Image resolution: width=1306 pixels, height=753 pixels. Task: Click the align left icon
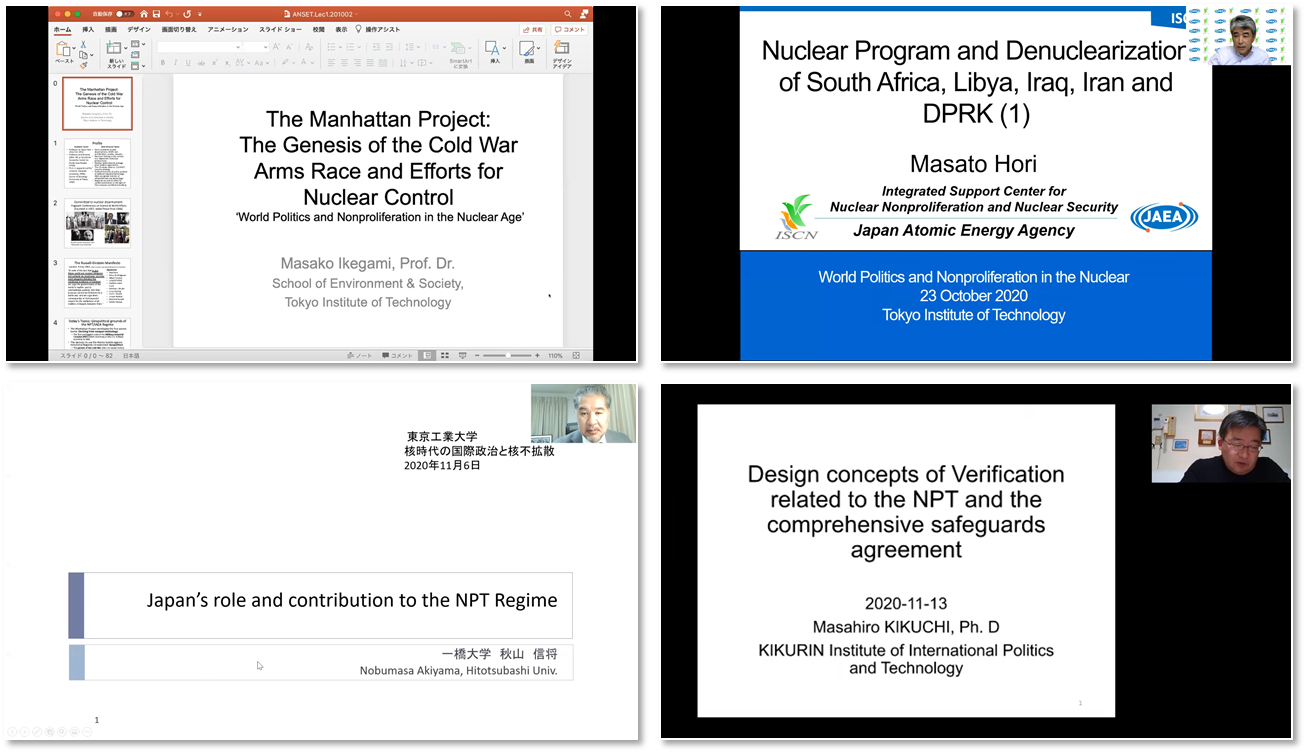click(x=331, y=62)
